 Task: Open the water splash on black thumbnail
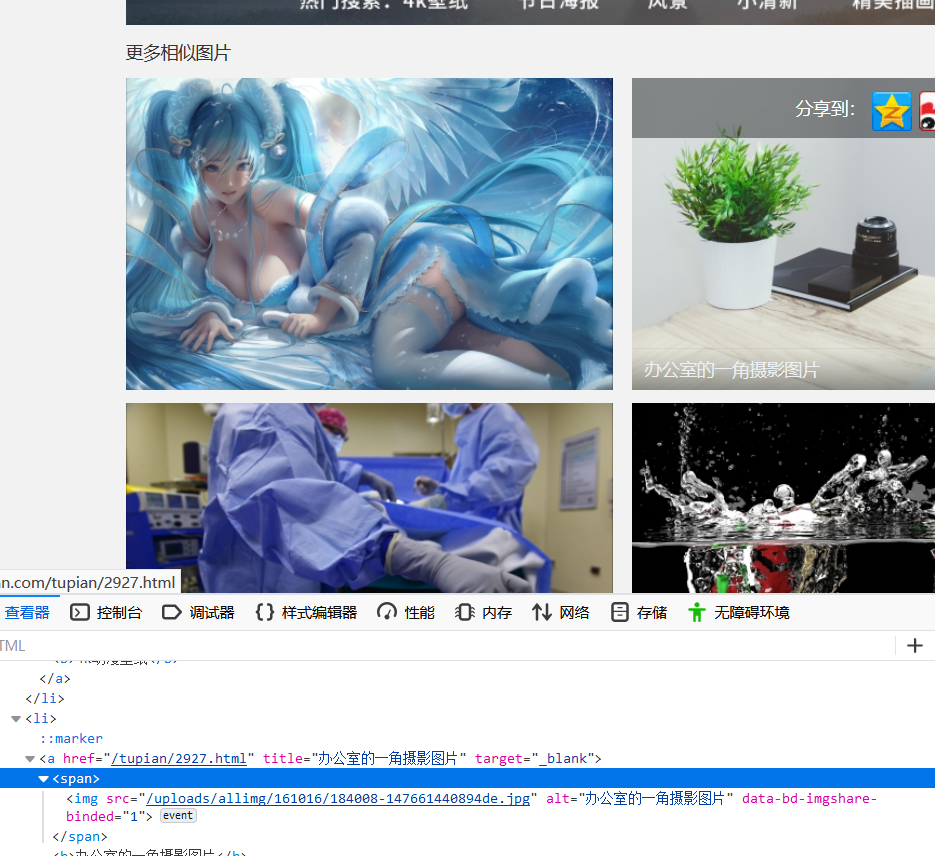pos(784,497)
